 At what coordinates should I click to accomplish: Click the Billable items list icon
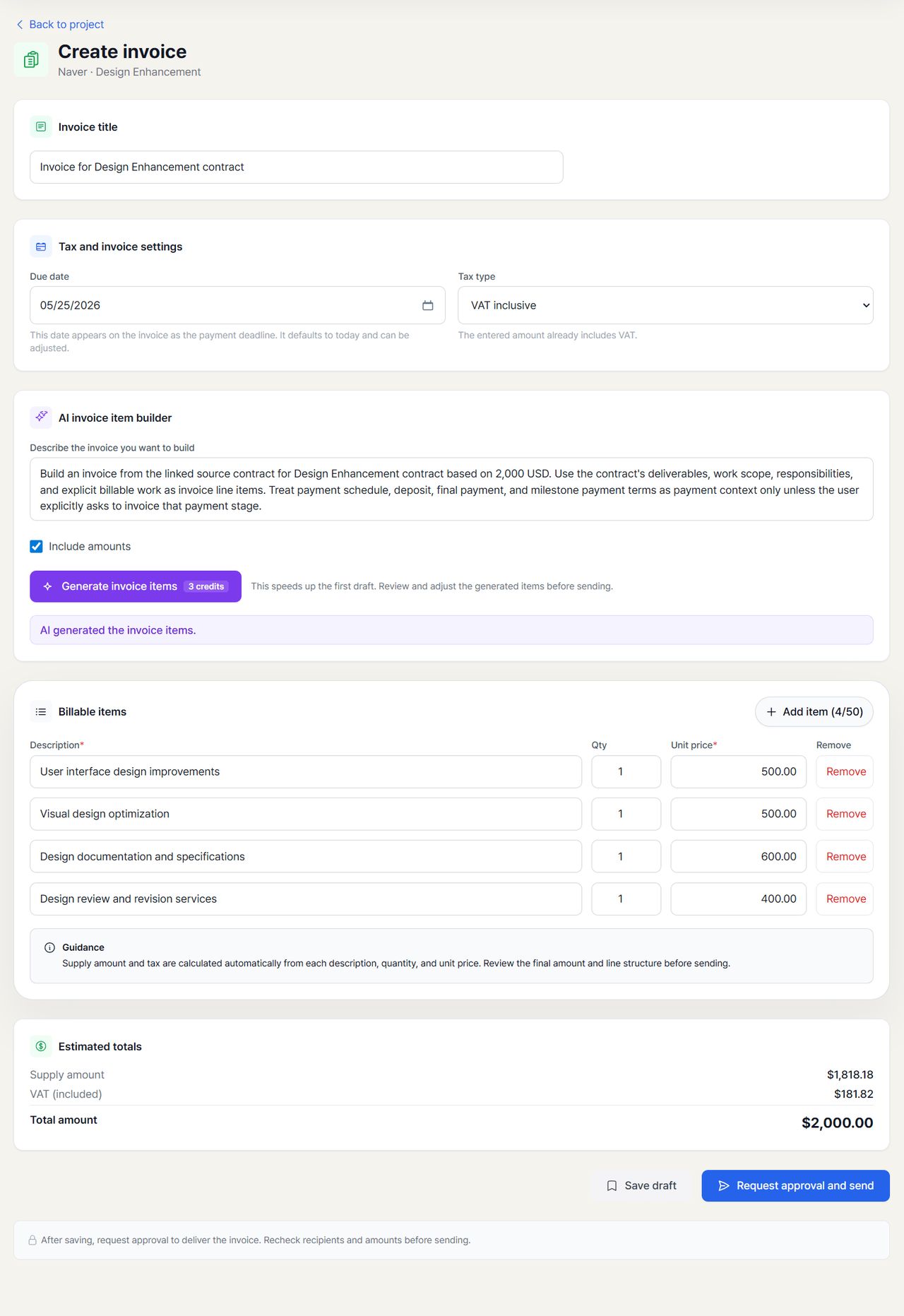point(41,711)
